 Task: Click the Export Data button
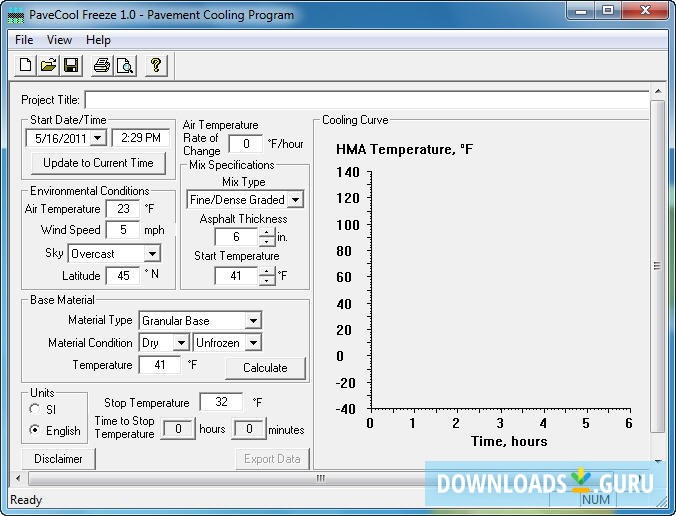272,459
